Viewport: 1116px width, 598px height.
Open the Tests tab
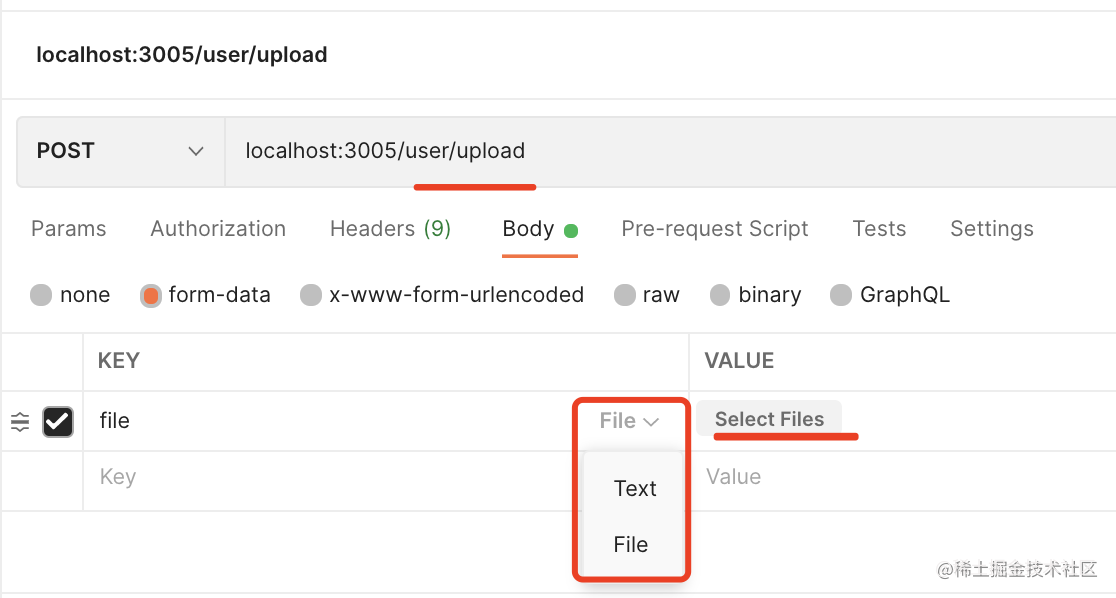[879, 229]
